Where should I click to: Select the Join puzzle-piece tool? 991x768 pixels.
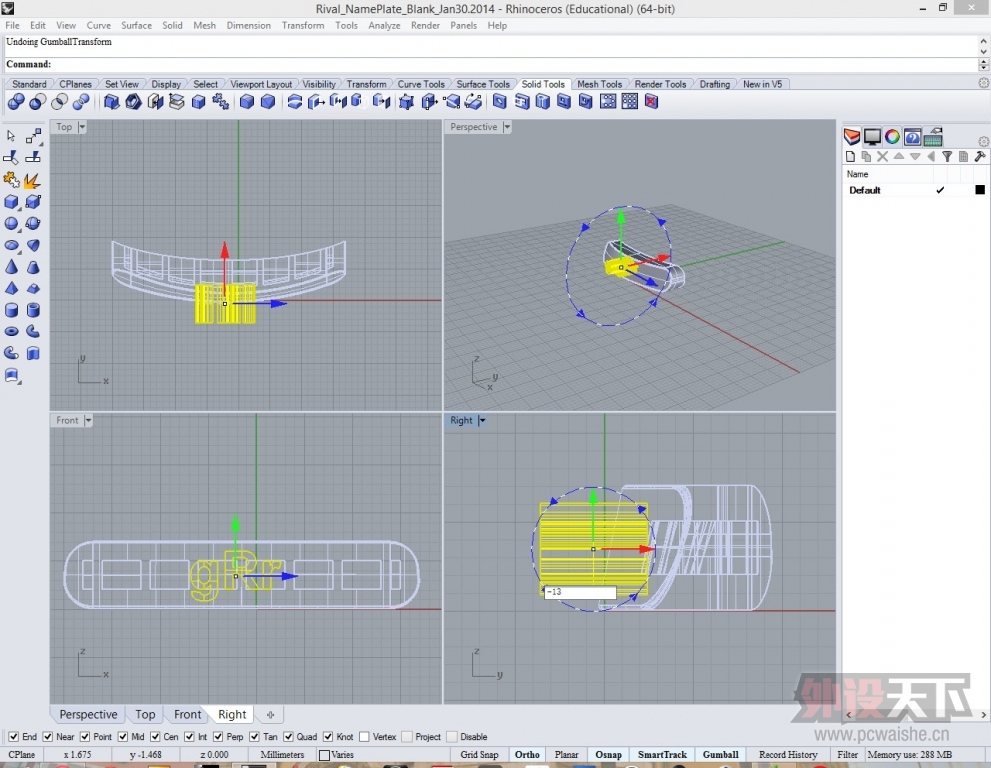pos(11,180)
